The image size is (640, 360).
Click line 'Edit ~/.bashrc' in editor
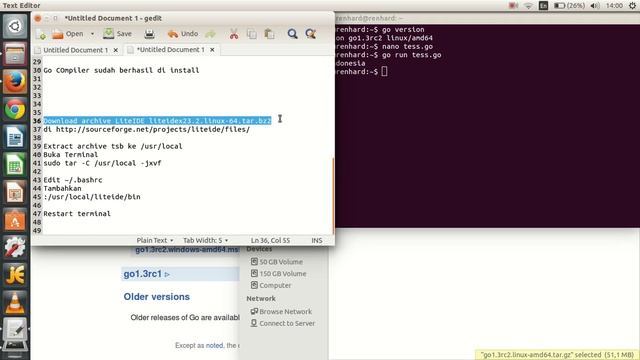click(x=73, y=180)
